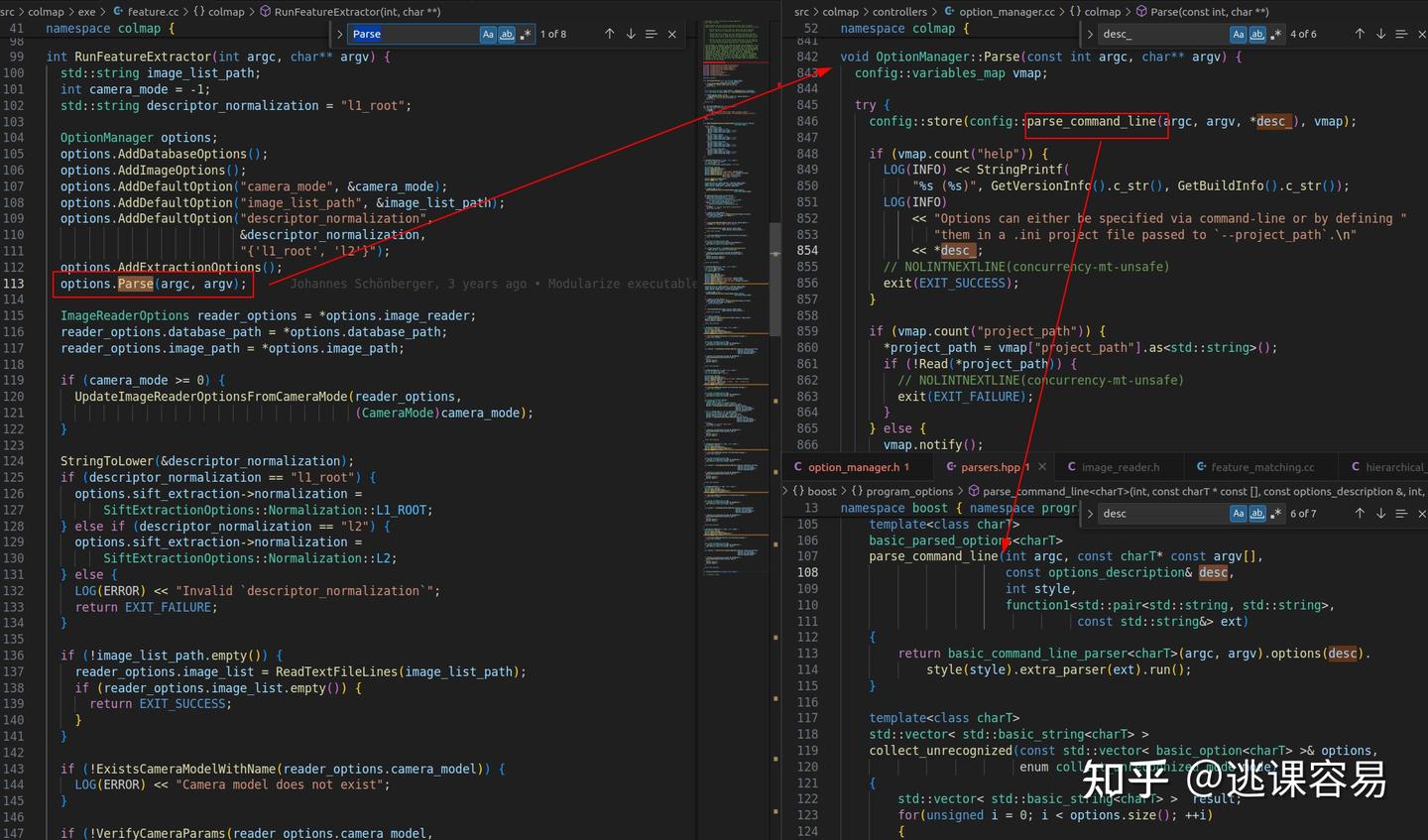
Task: Toggle Match Case in the 'Parse' find bar
Action: [488, 34]
